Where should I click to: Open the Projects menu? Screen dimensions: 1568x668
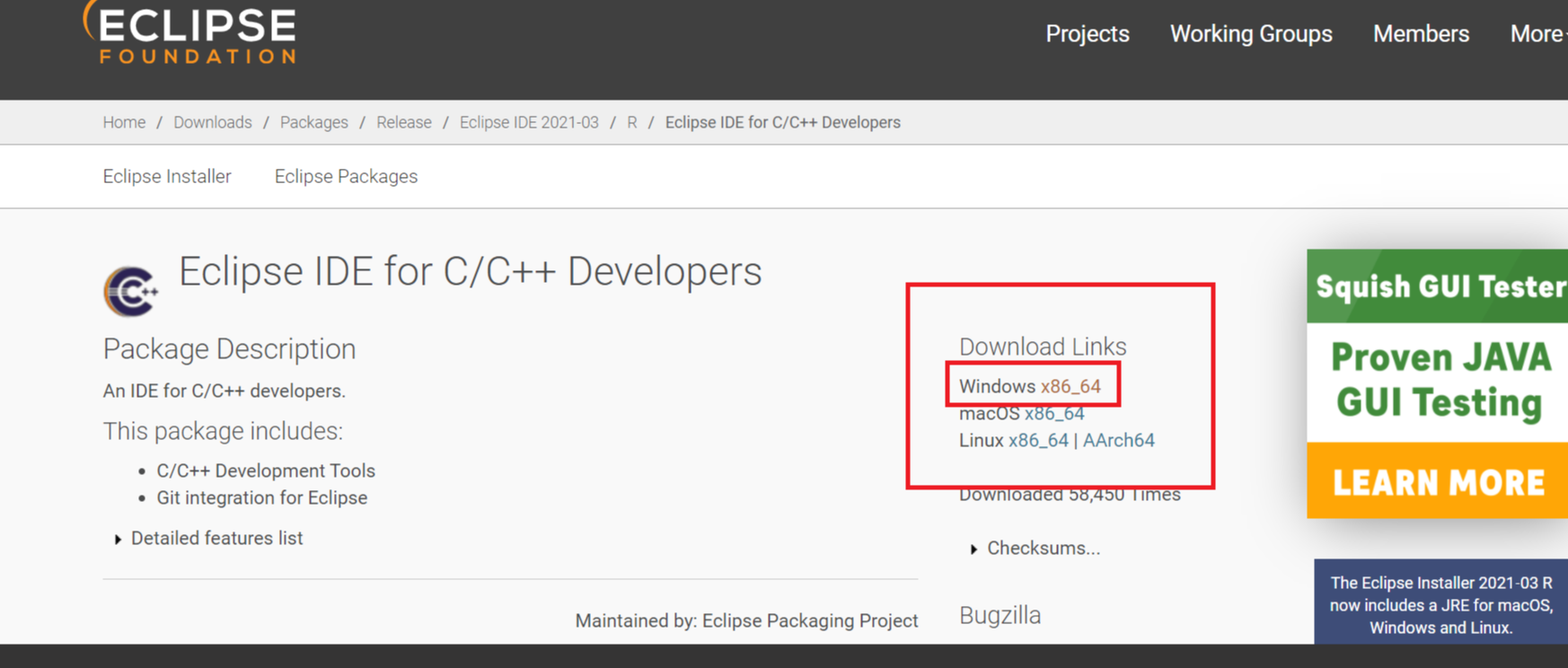click(1088, 34)
